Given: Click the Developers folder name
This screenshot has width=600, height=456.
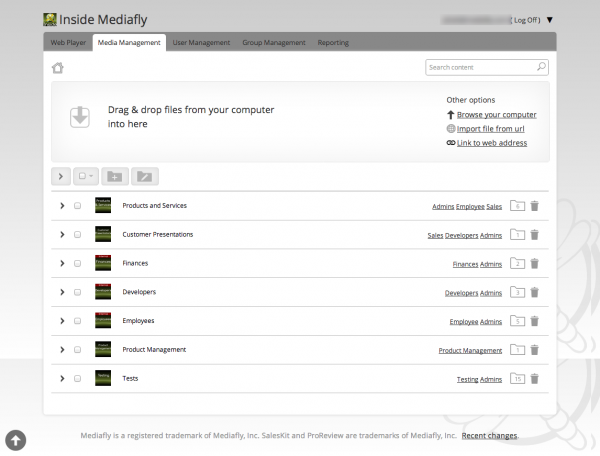Looking at the screenshot, I should click(139, 292).
